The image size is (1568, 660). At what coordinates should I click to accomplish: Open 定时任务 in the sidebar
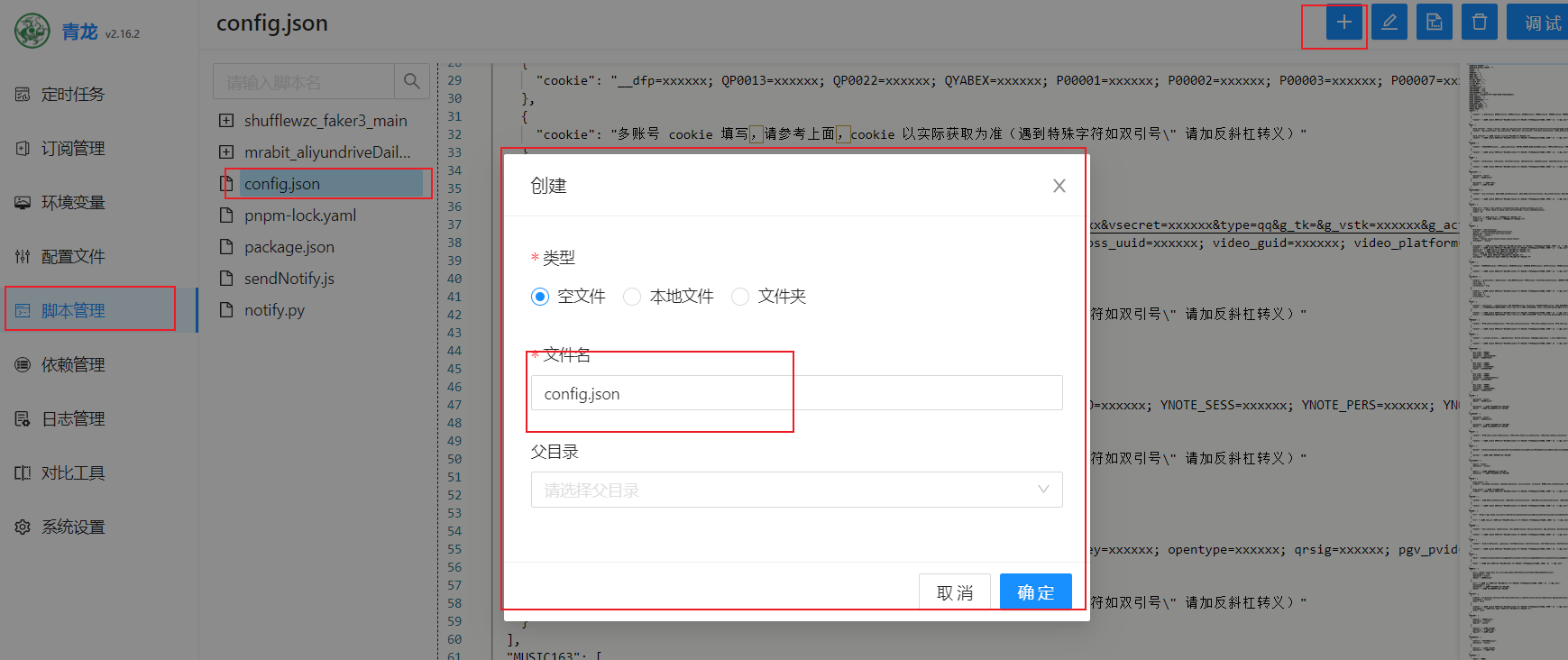point(99,94)
